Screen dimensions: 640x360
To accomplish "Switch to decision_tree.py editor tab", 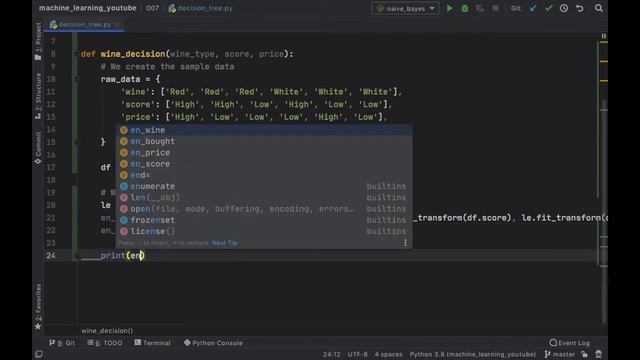I will click(84, 24).
